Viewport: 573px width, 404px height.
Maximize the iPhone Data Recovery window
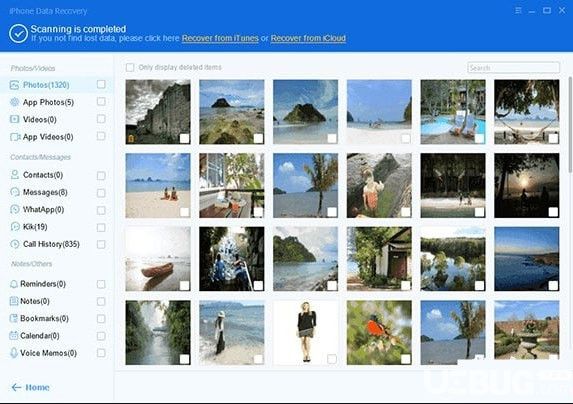click(547, 11)
